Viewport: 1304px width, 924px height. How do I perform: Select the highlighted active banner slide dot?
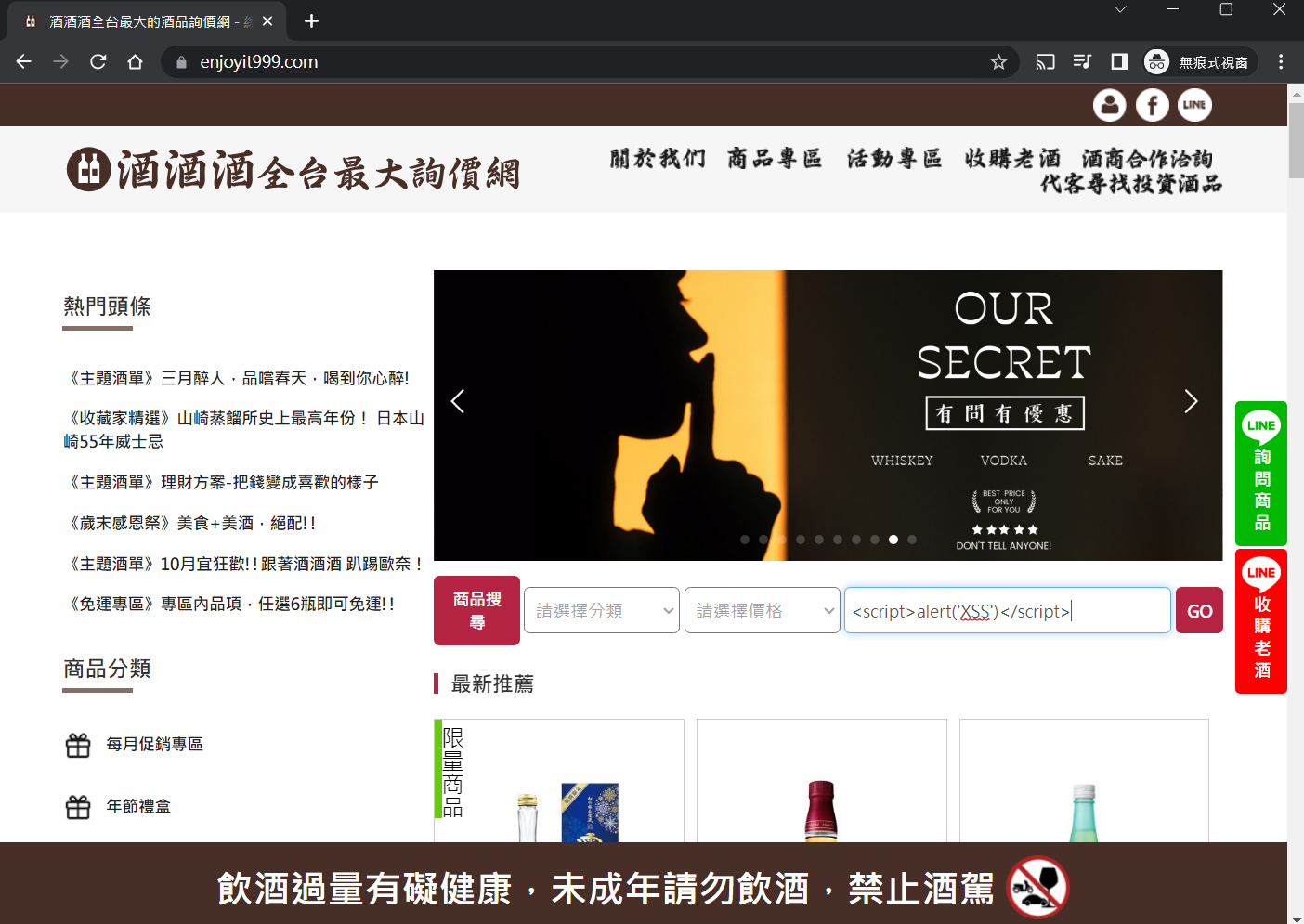[x=893, y=540]
